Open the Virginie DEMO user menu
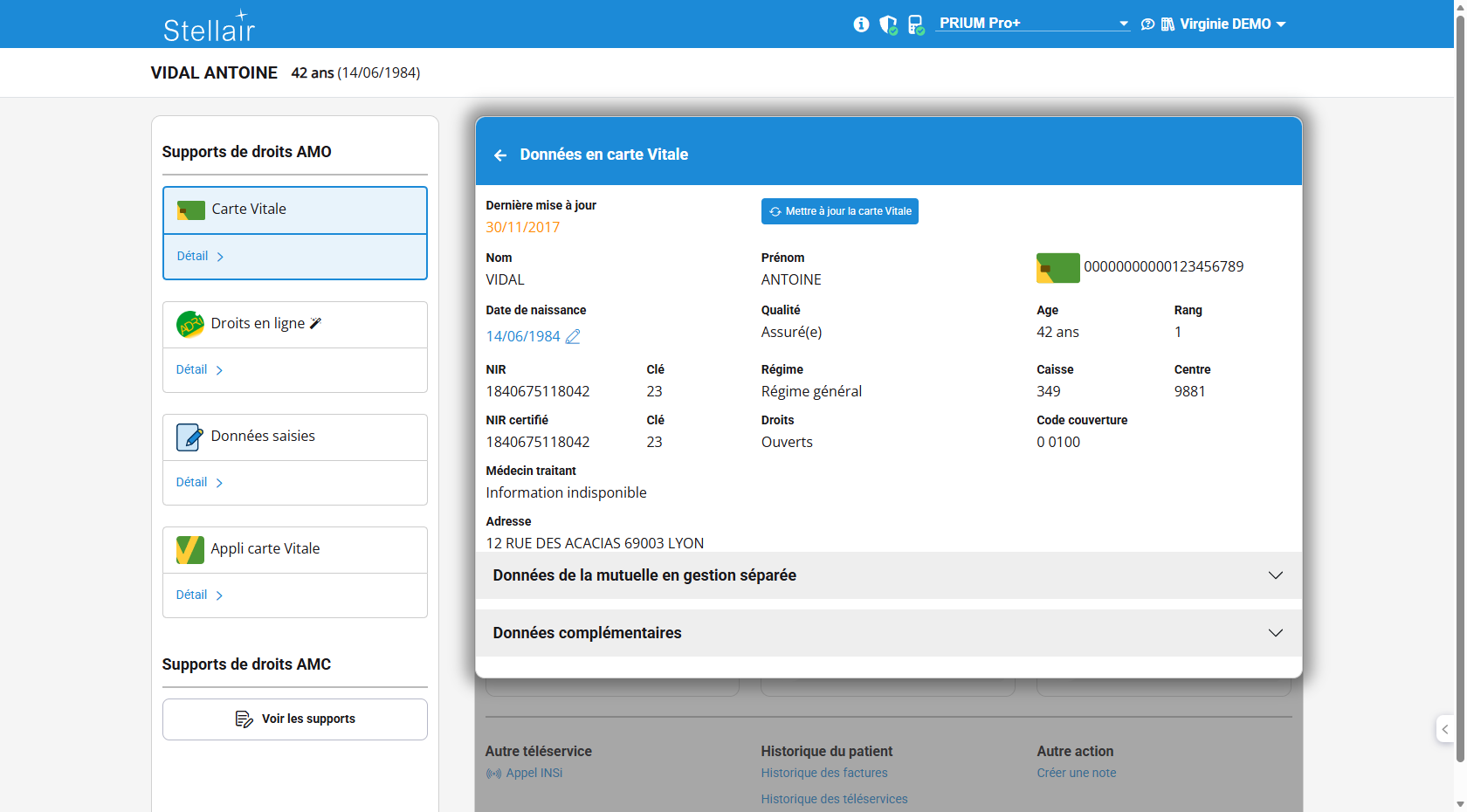Image resolution: width=1467 pixels, height=812 pixels. pyautogui.click(x=1233, y=24)
